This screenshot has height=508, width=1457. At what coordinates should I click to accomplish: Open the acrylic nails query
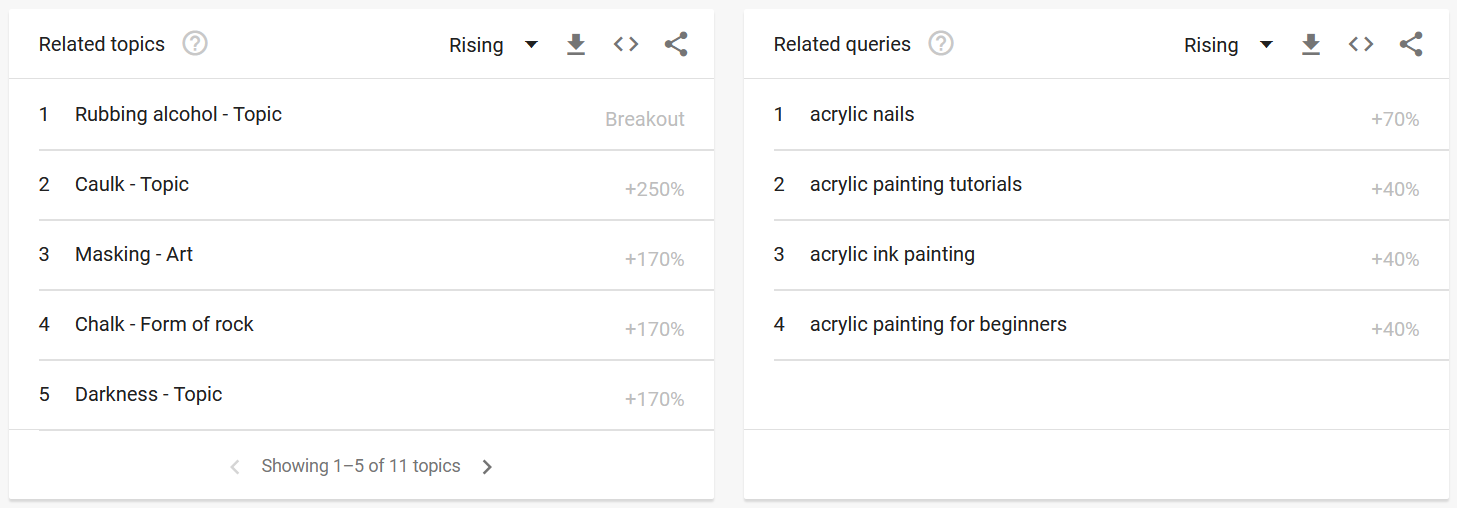click(862, 114)
